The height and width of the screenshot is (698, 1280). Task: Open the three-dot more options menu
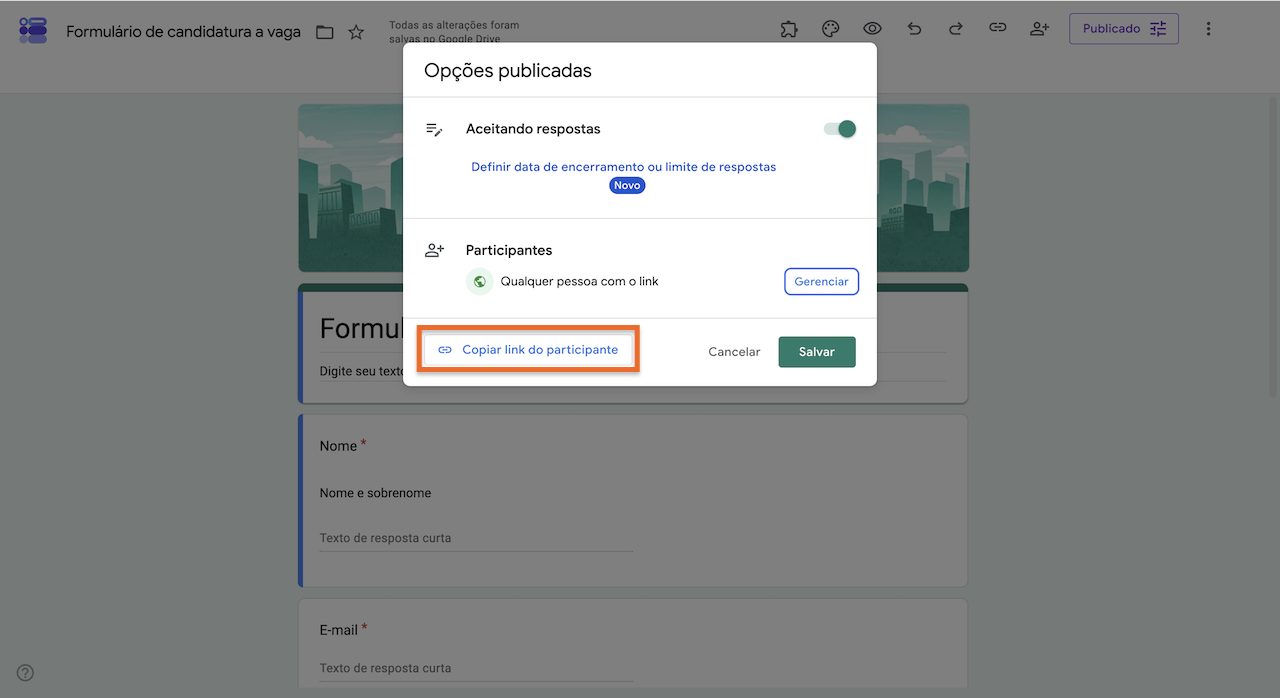(1208, 29)
